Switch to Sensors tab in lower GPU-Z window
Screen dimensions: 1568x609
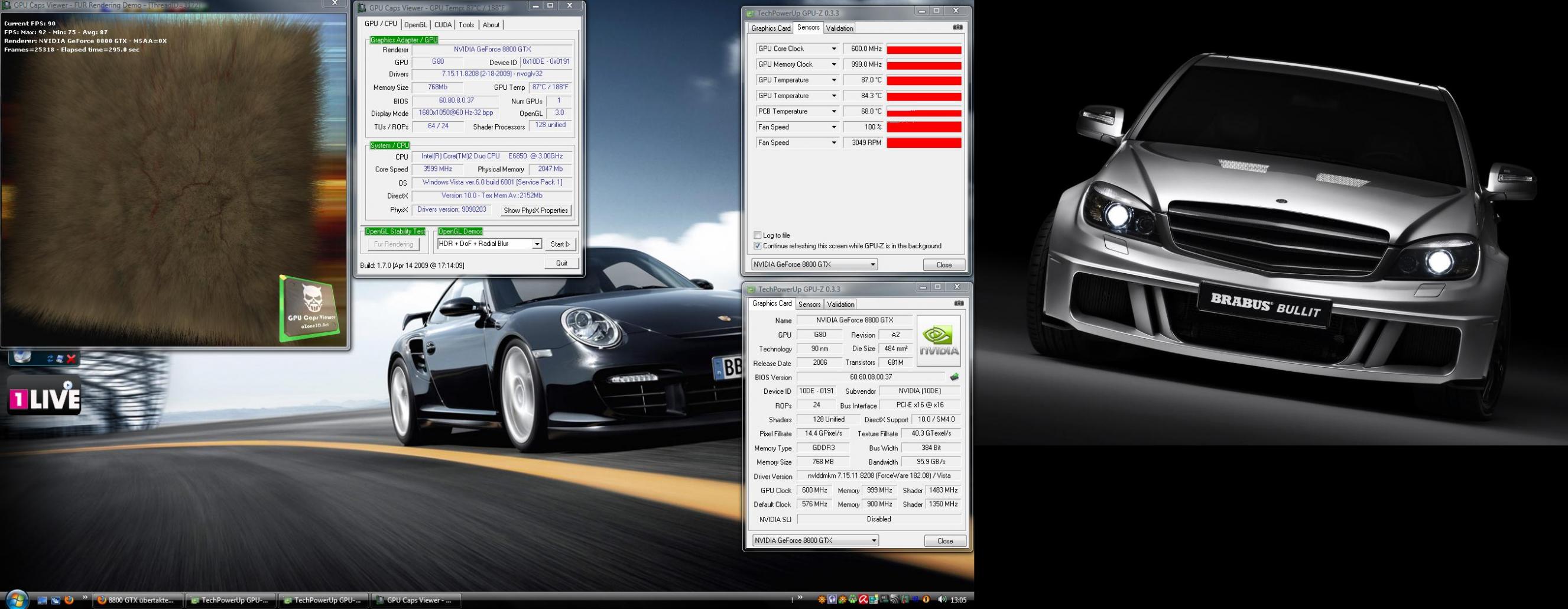(810, 304)
